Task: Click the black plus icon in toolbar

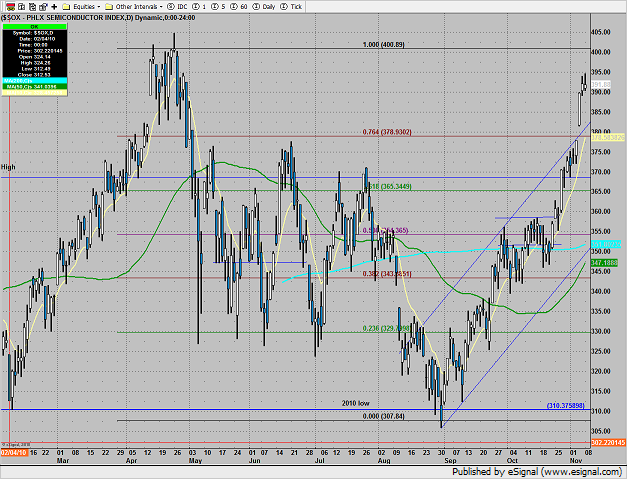Action: coord(54,7)
